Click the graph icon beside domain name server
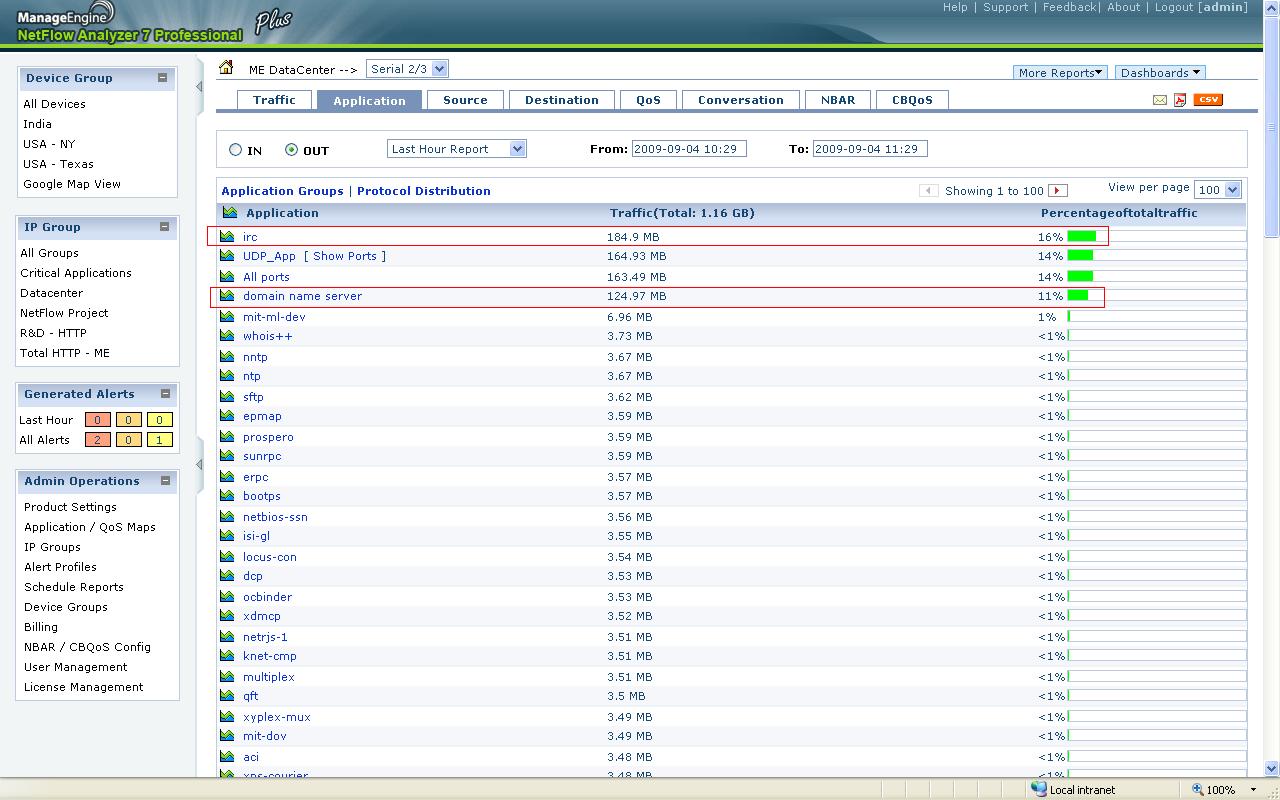The image size is (1280, 800). pos(228,296)
